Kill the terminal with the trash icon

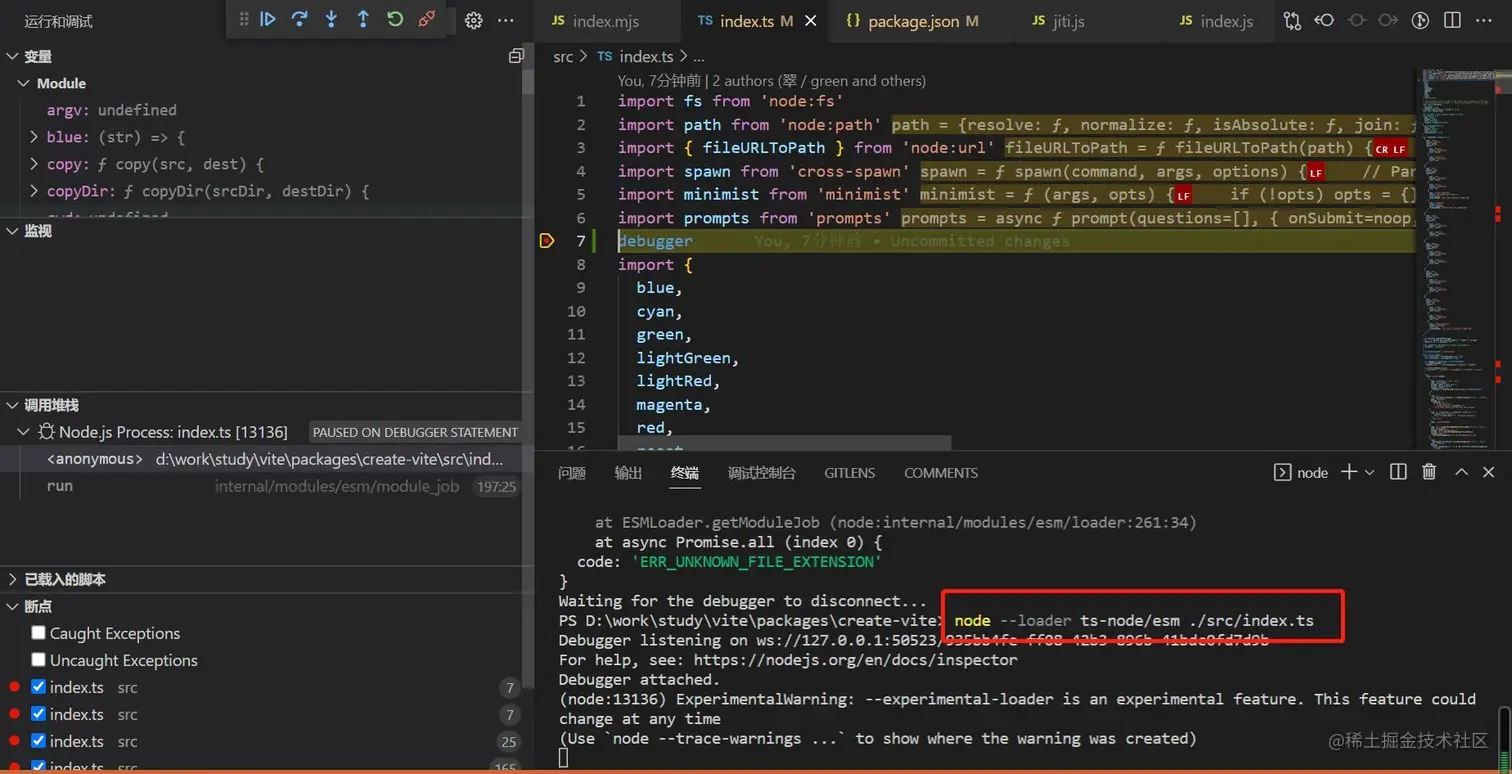click(x=1429, y=472)
